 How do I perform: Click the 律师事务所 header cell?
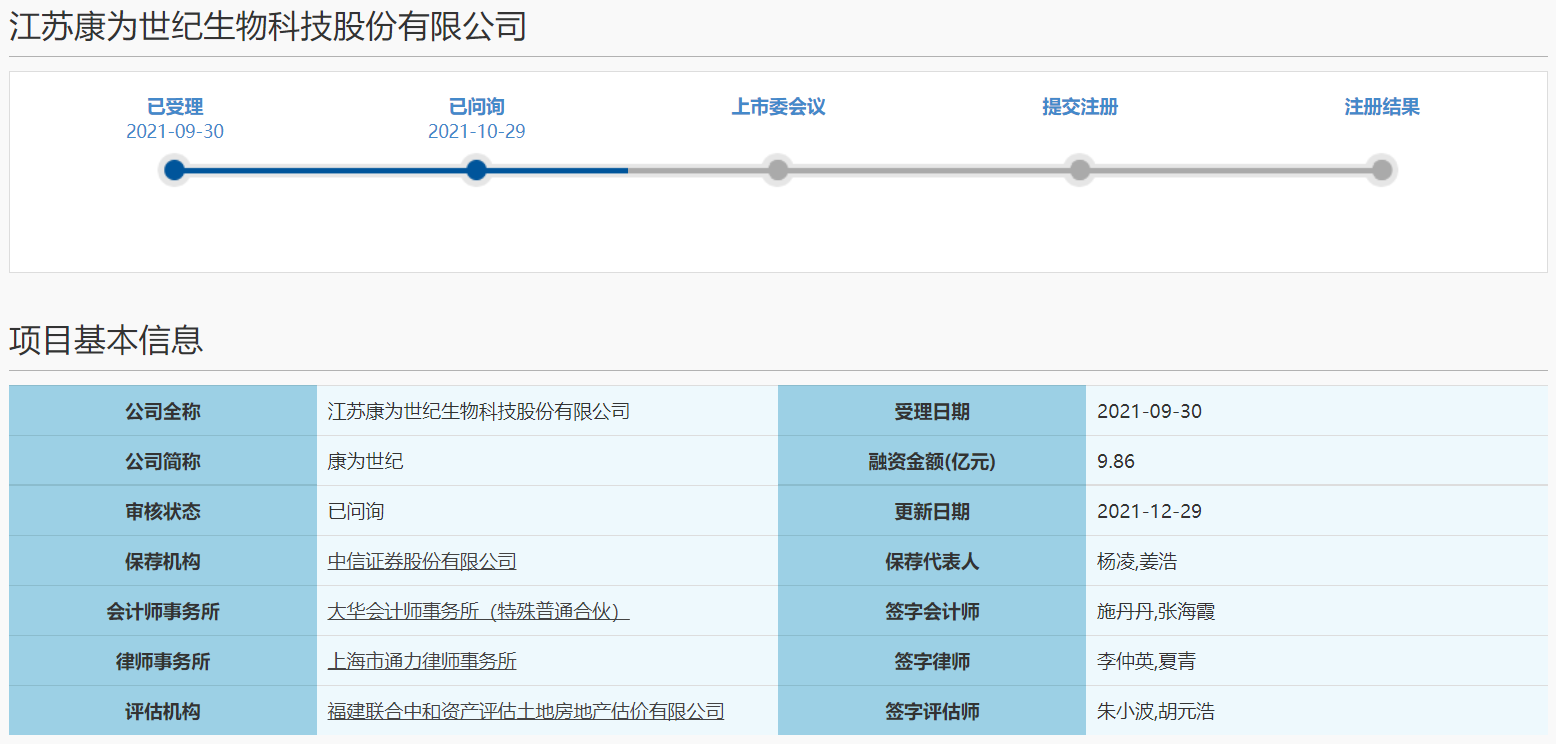[163, 661]
